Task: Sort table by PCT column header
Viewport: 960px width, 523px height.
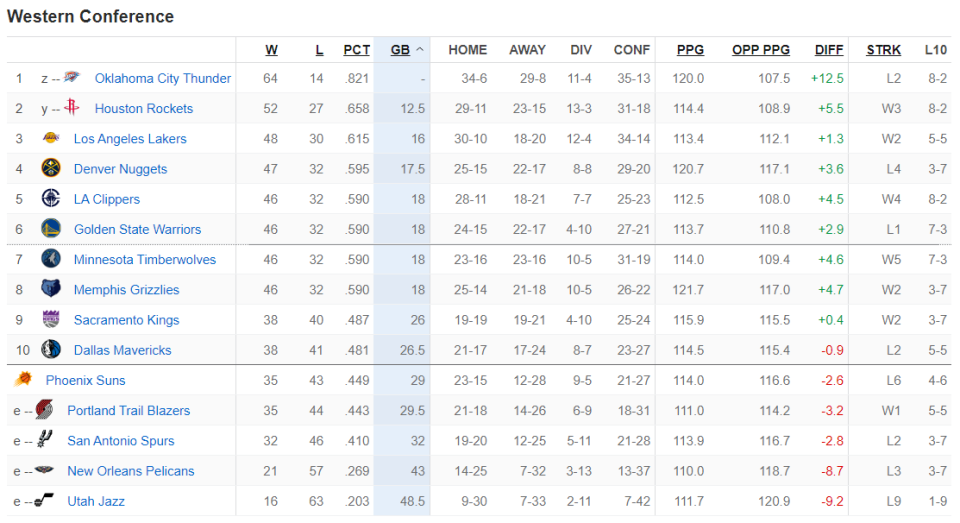Action: pos(356,50)
